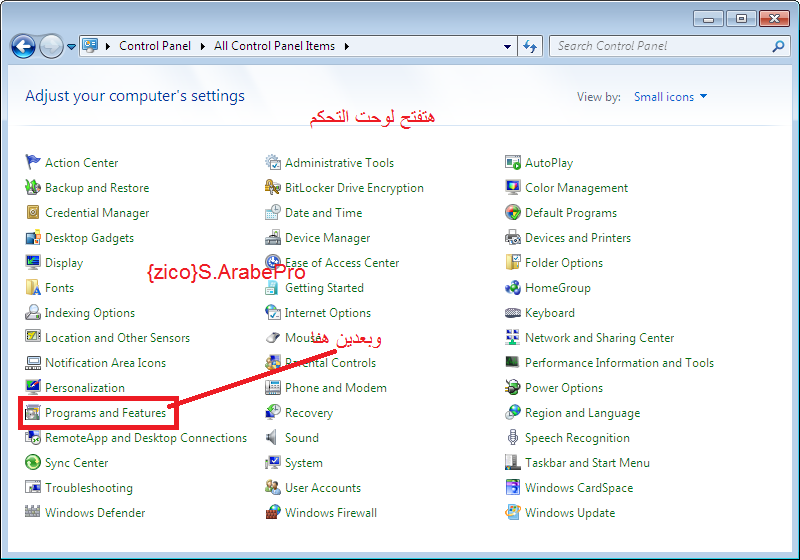Open RemoteApp and Desktop Connections link
This screenshot has width=800, height=560.
[x=146, y=437]
